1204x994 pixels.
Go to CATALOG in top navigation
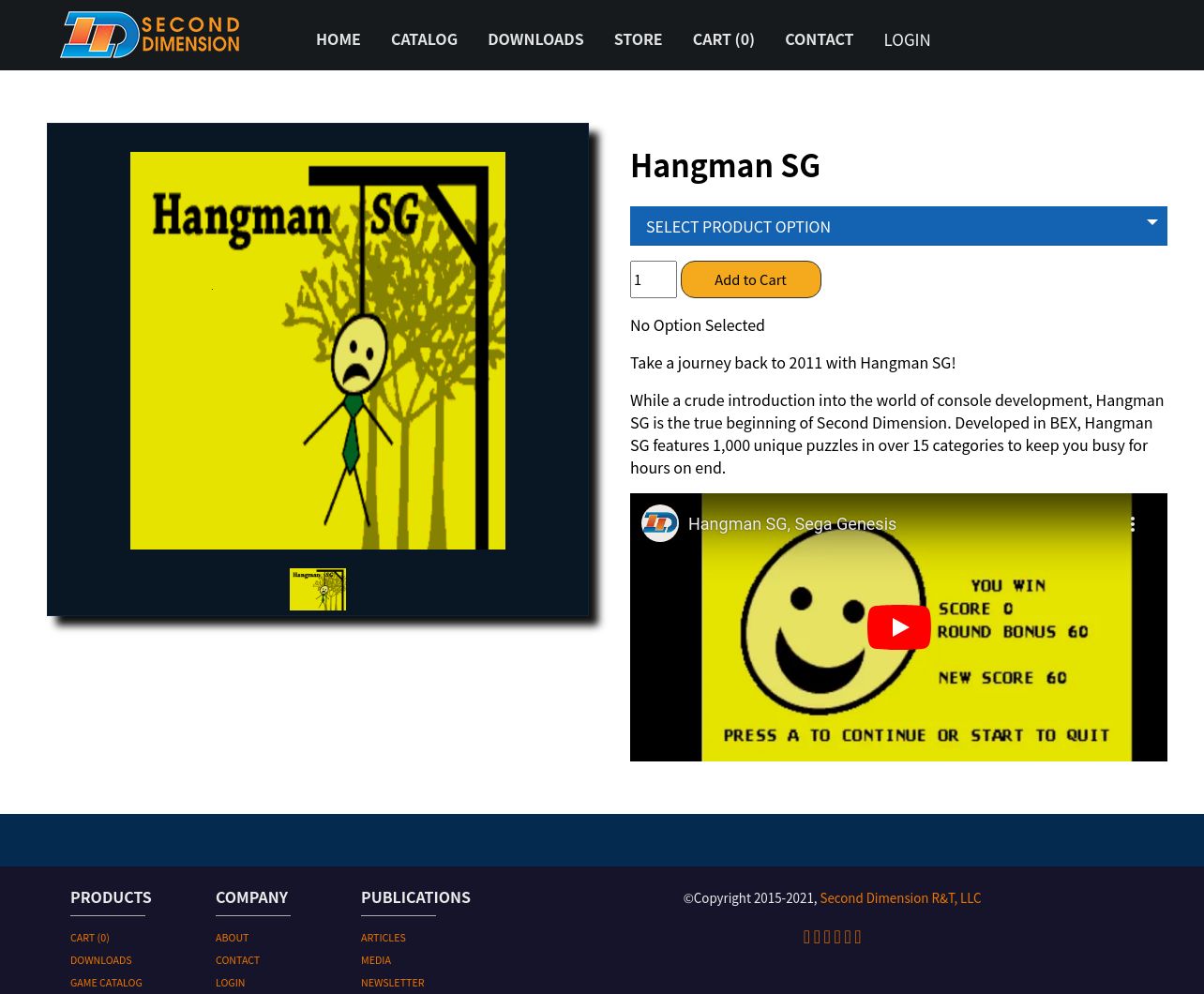coord(424,39)
